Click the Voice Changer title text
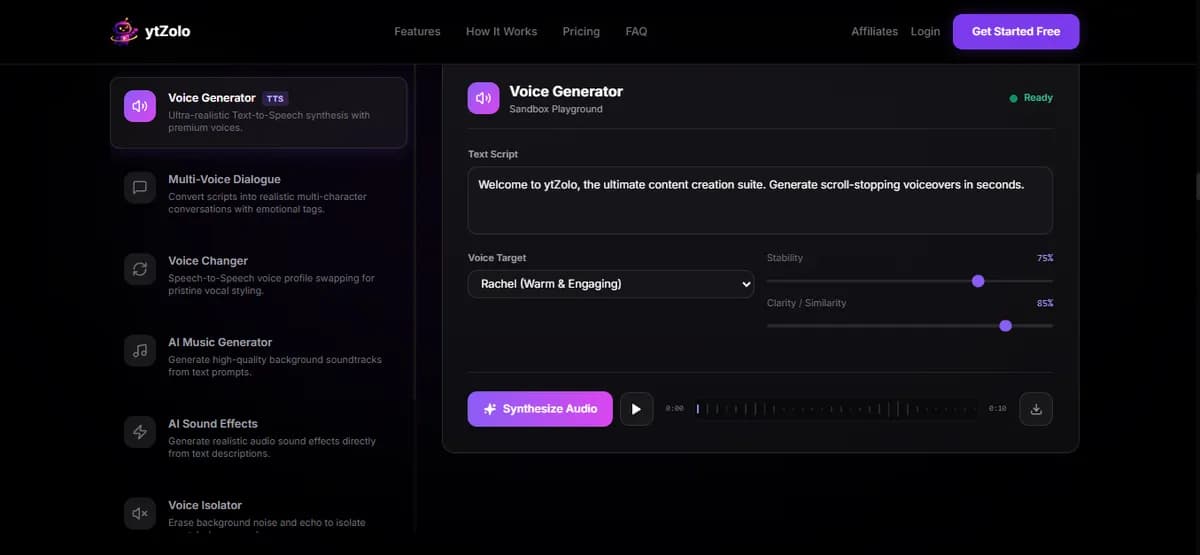 (x=208, y=261)
